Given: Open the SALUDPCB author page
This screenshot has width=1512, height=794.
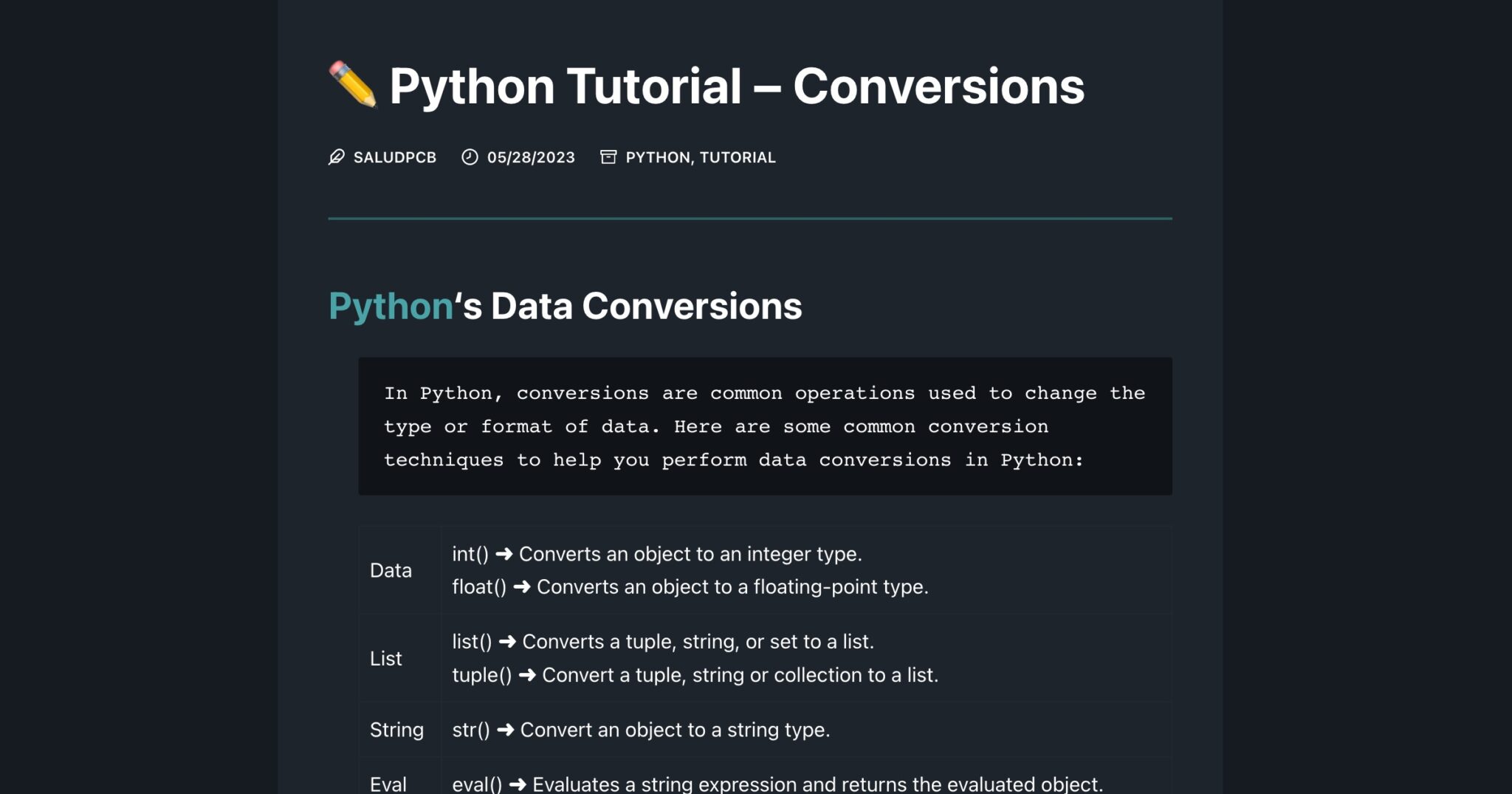Looking at the screenshot, I should (394, 157).
